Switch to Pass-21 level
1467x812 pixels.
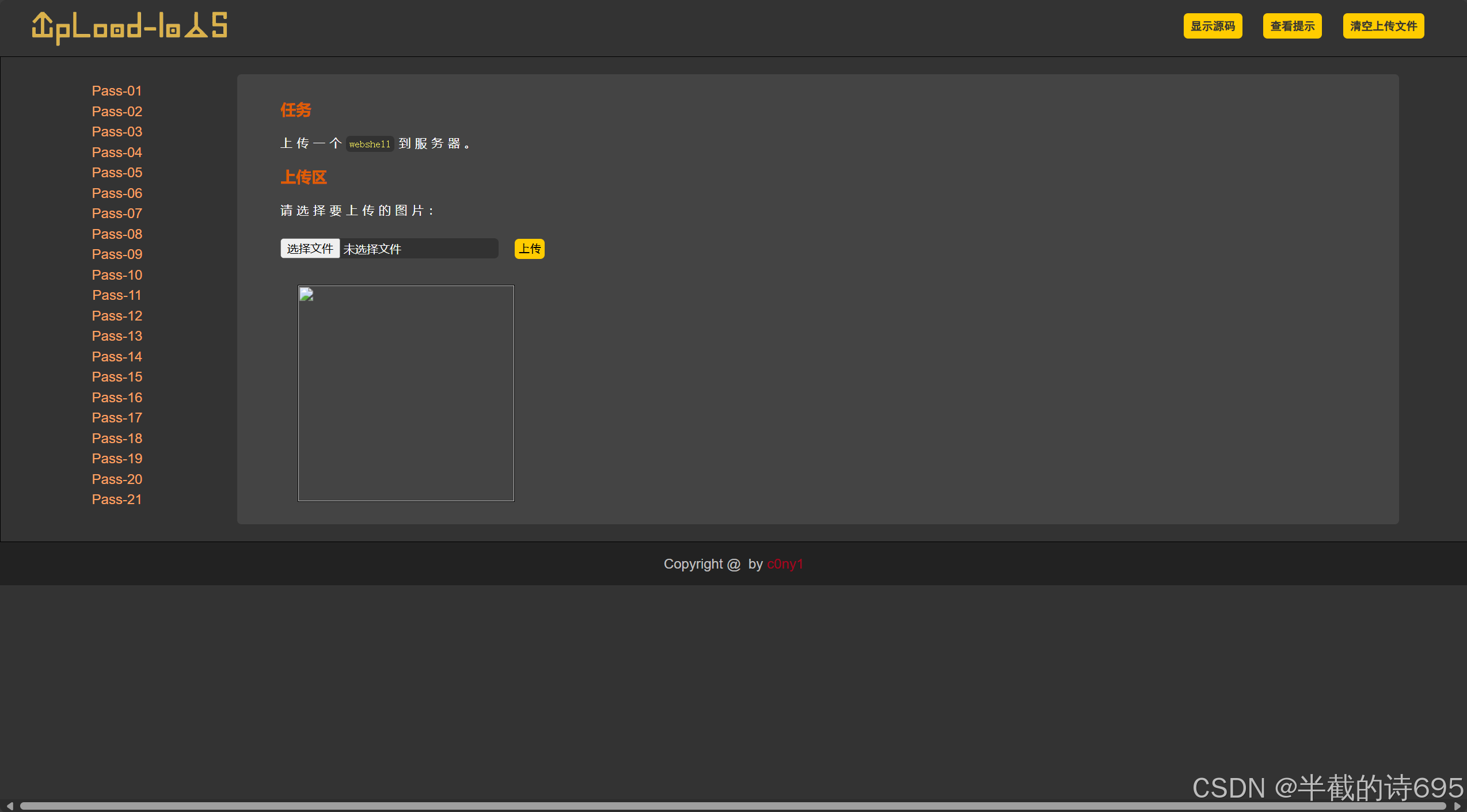pos(117,500)
